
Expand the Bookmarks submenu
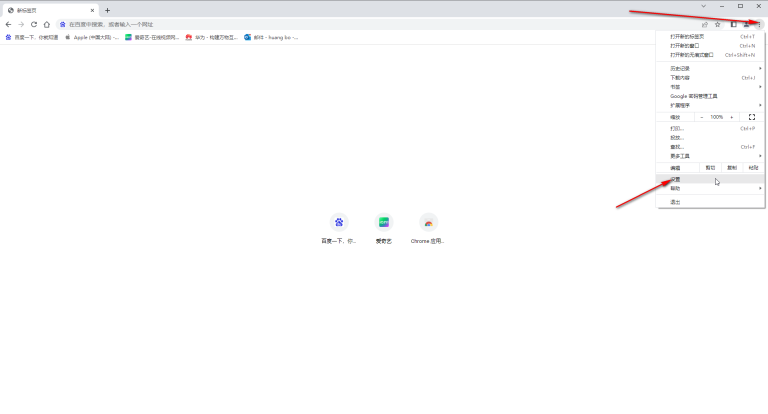click(710, 87)
